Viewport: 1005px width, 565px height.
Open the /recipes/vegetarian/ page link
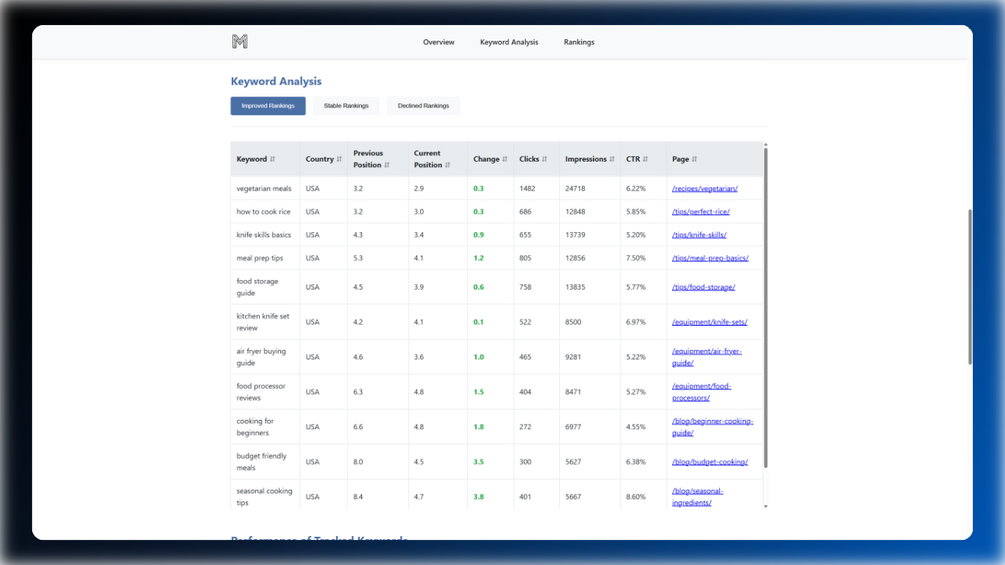click(704, 188)
